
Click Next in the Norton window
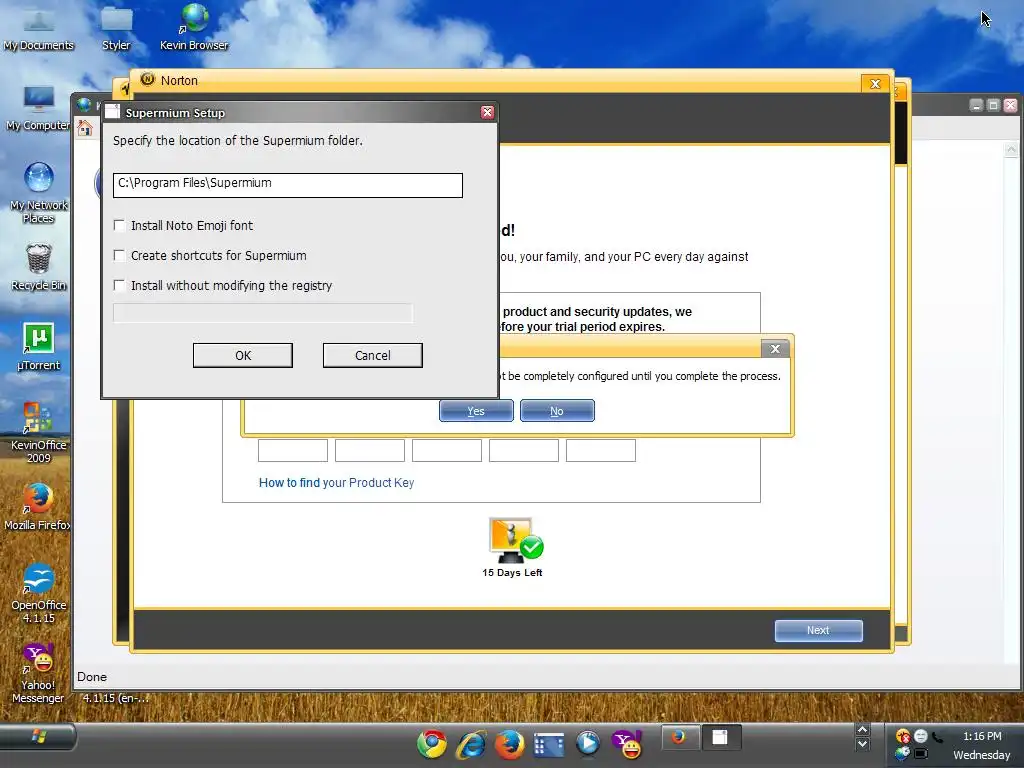[x=818, y=631]
